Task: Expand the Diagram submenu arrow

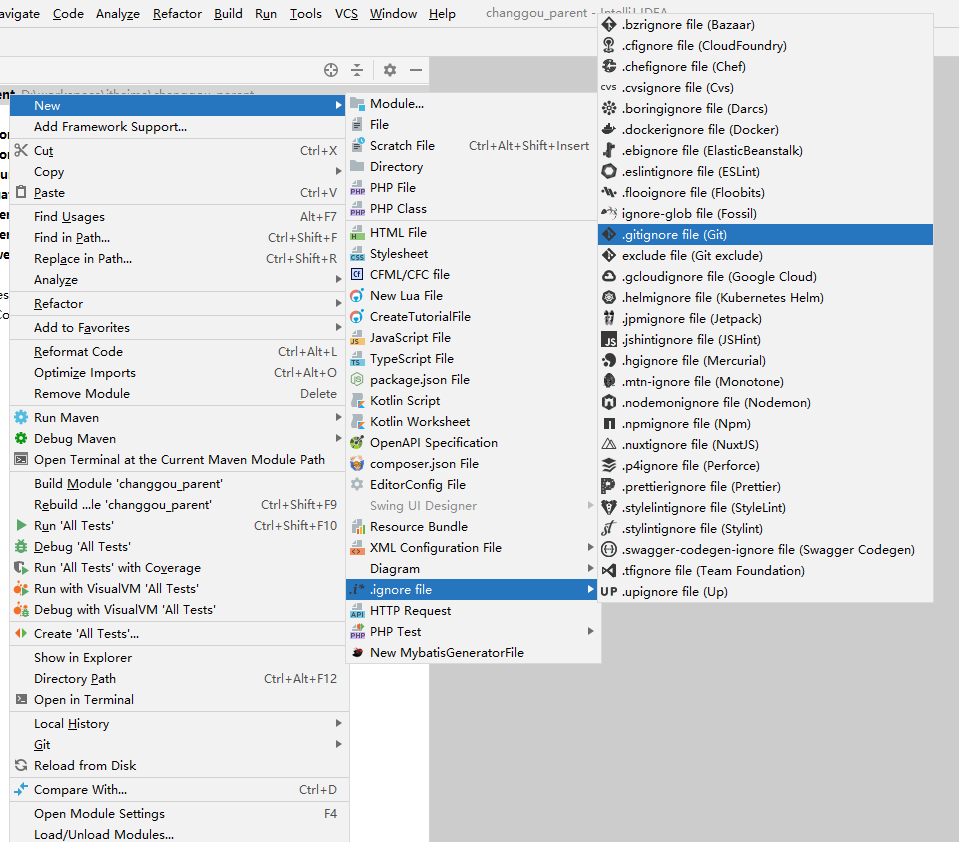Action: tap(590, 569)
